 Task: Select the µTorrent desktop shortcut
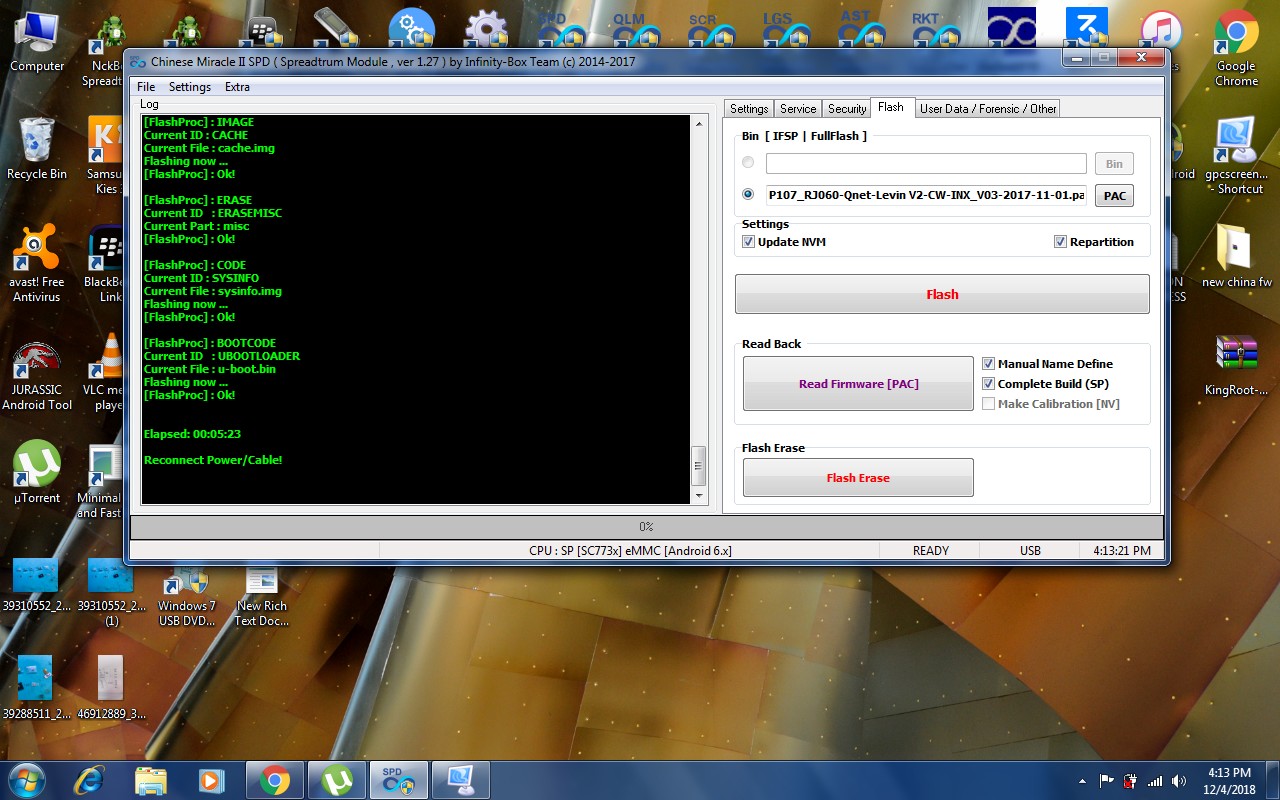click(x=37, y=472)
